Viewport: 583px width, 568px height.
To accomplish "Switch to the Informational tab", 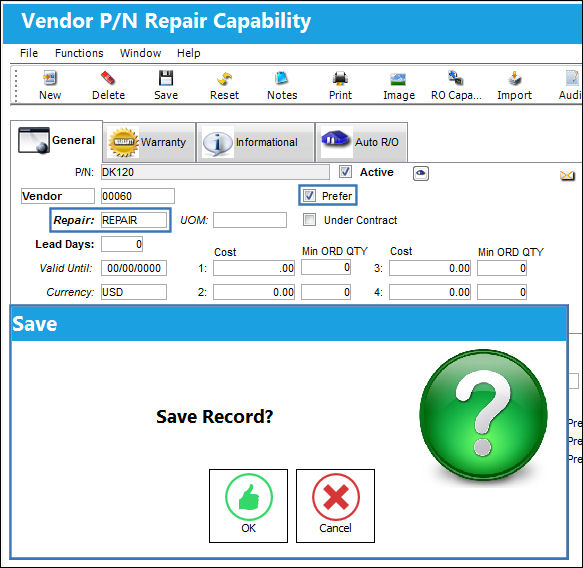I will (255, 142).
